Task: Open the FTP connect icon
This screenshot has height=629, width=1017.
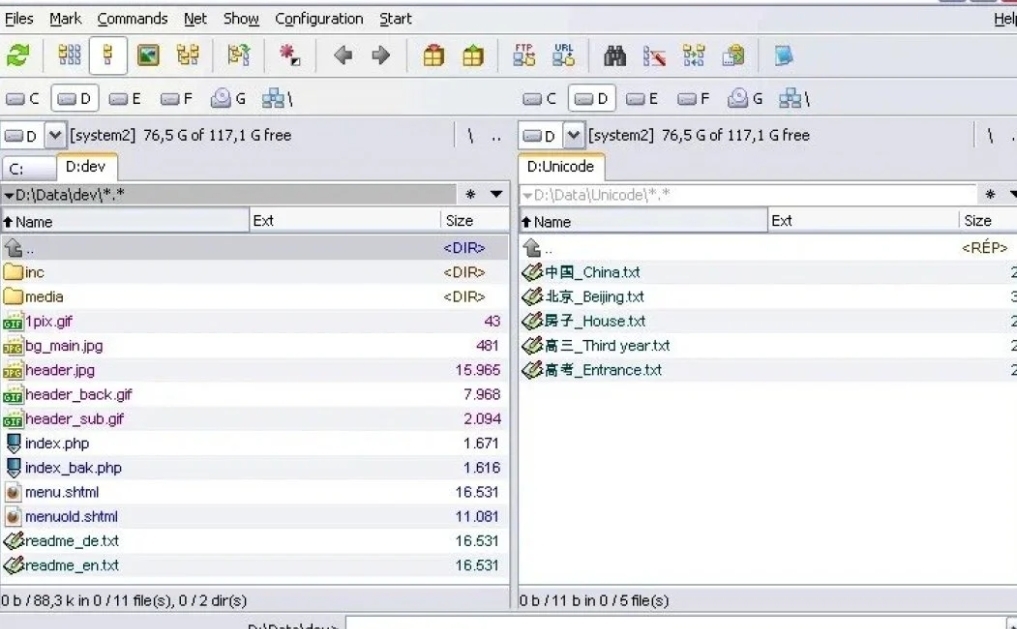Action: tap(524, 56)
